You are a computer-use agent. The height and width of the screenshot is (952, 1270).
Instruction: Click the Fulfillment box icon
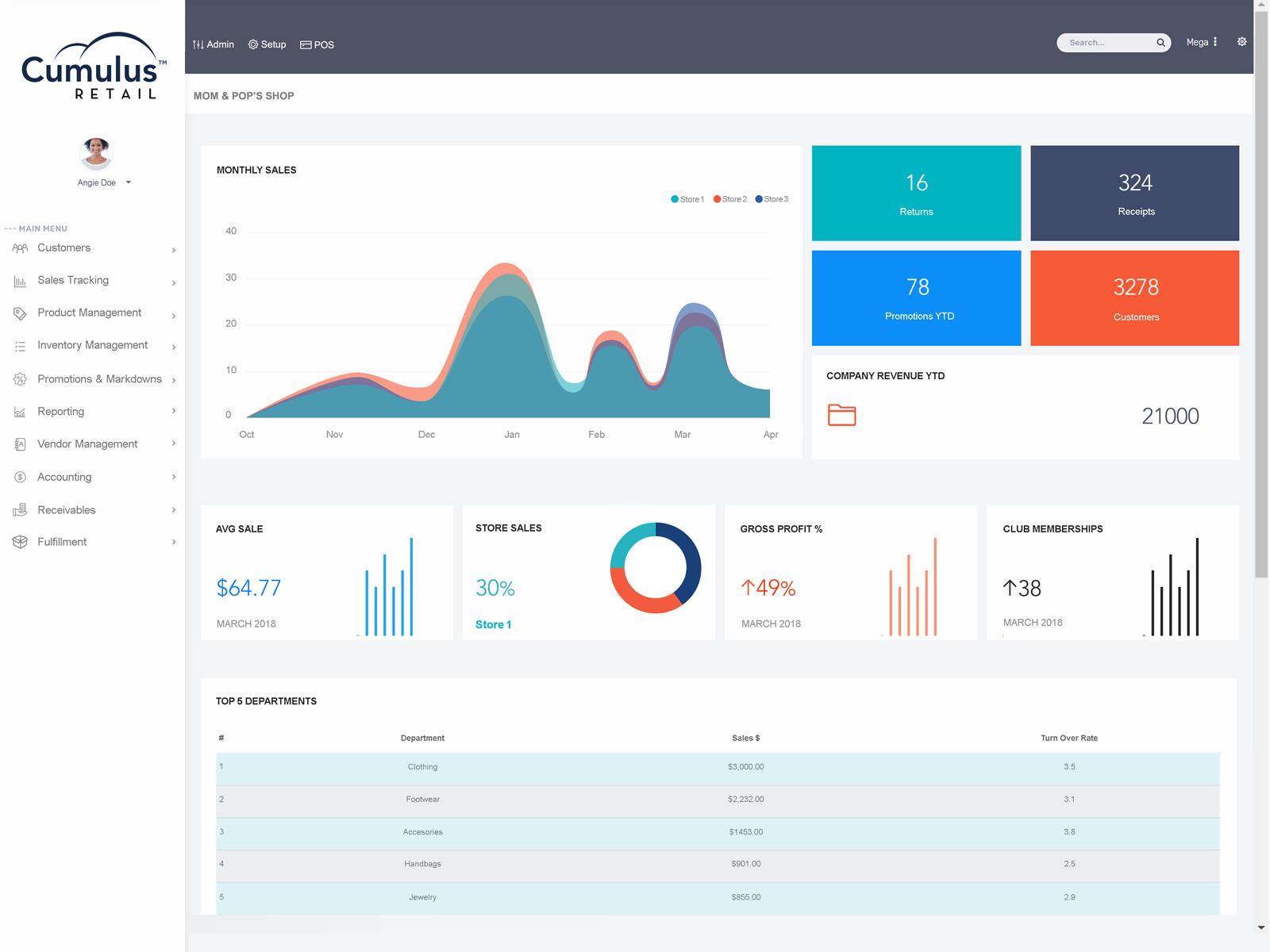20,543
